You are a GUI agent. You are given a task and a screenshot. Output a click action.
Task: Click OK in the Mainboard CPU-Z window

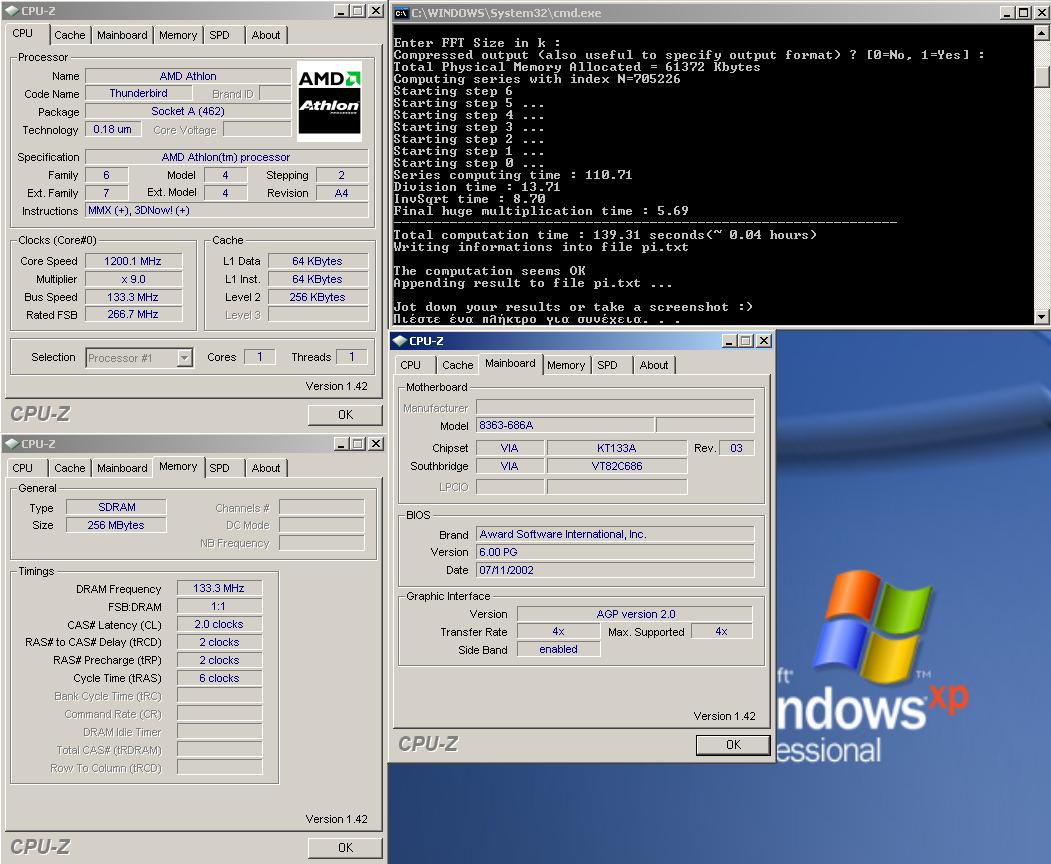click(733, 745)
